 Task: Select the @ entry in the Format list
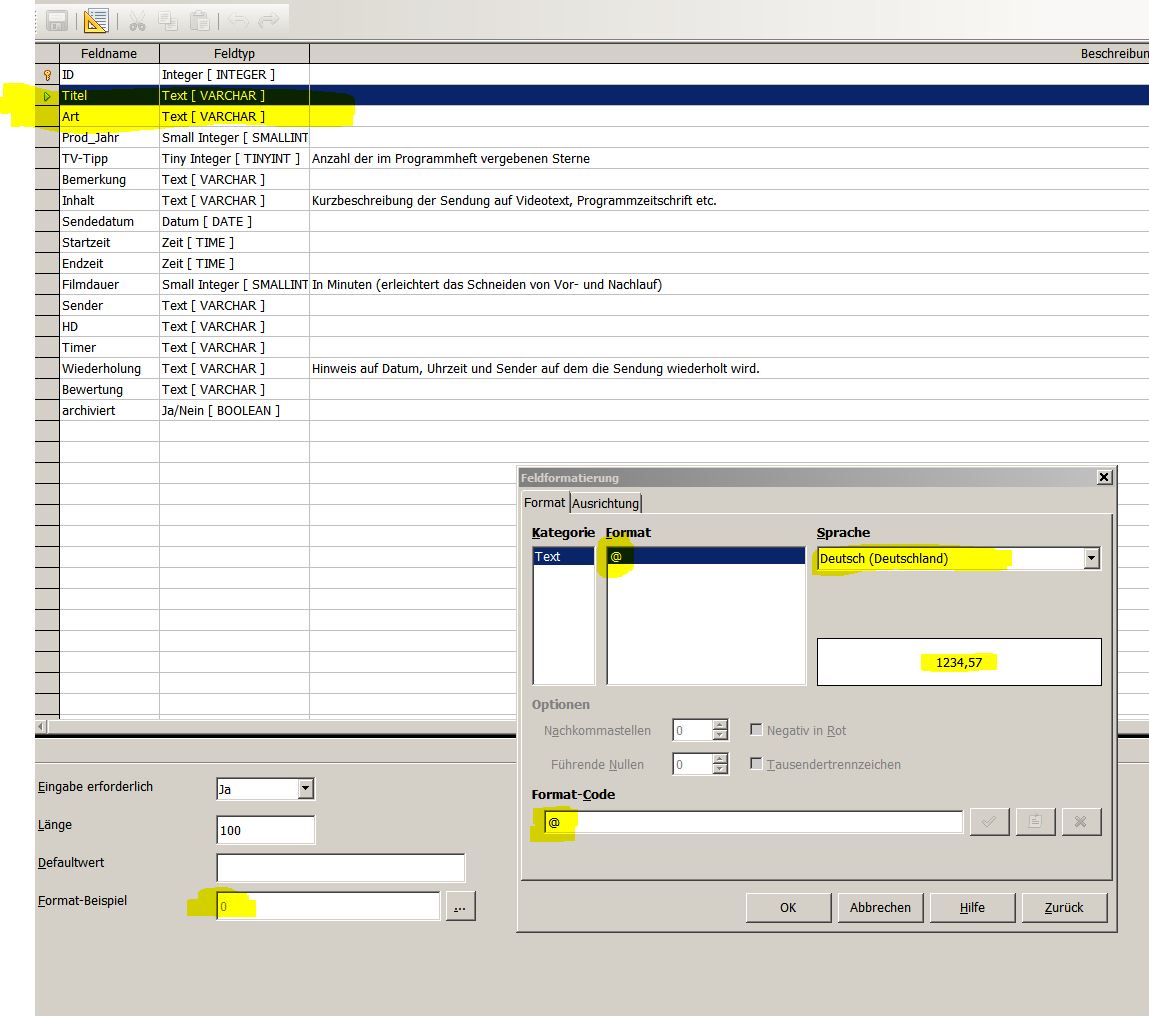(706, 556)
